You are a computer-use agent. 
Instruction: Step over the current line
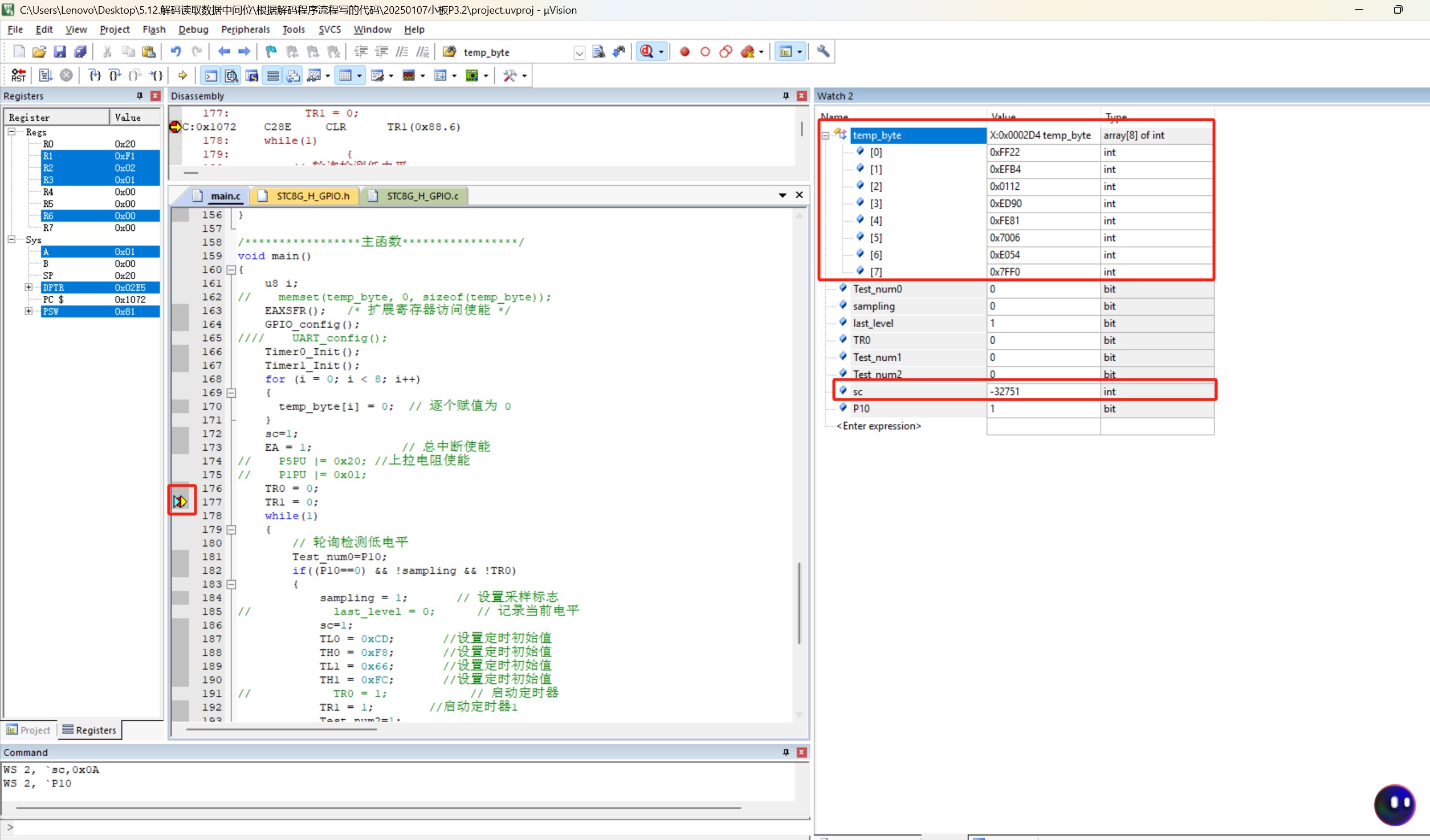click(x=115, y=75)
